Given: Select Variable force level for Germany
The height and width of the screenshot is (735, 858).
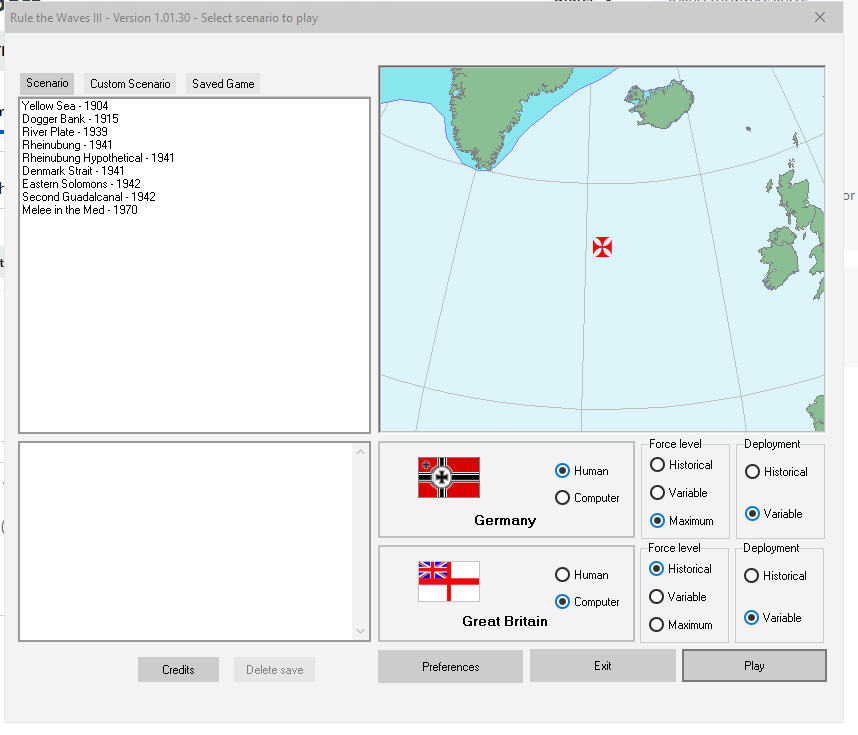Looking at the screenshot, I should [x=679, y=493].
